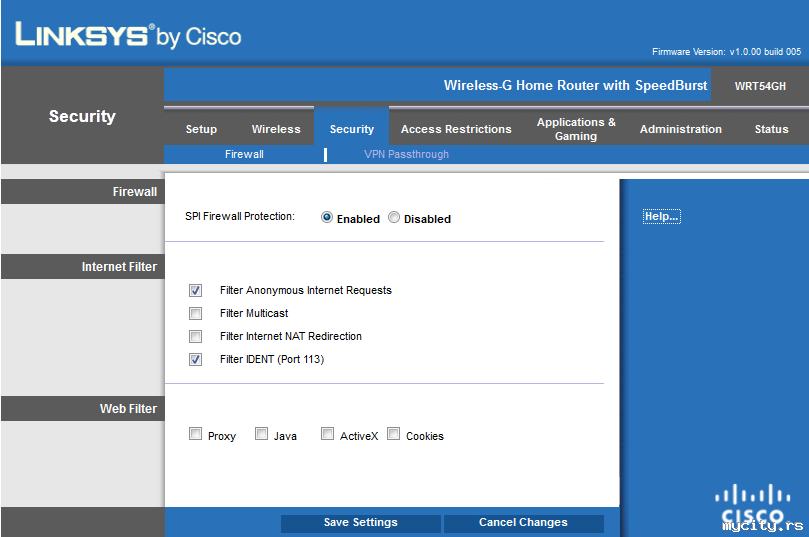The width and height of the screenshot is (809, 537).
Task: Check the Cookies filter box
Action: pyautogui.click(x=394, y=435)
